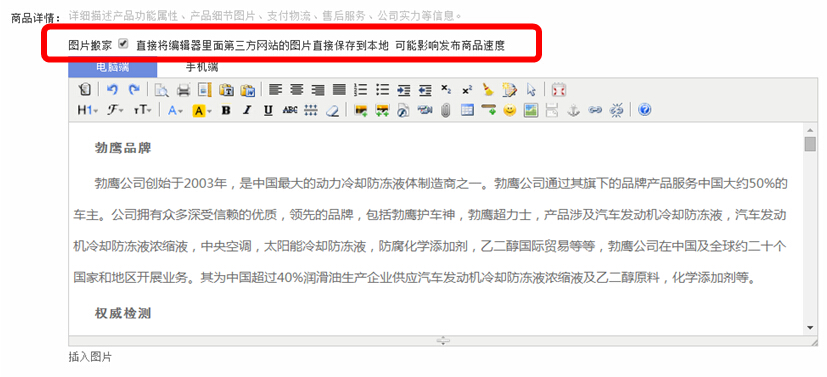Toggle the 图片搬家 checkbox
This screenshot has height=377, width=827.
coord(123,44)
